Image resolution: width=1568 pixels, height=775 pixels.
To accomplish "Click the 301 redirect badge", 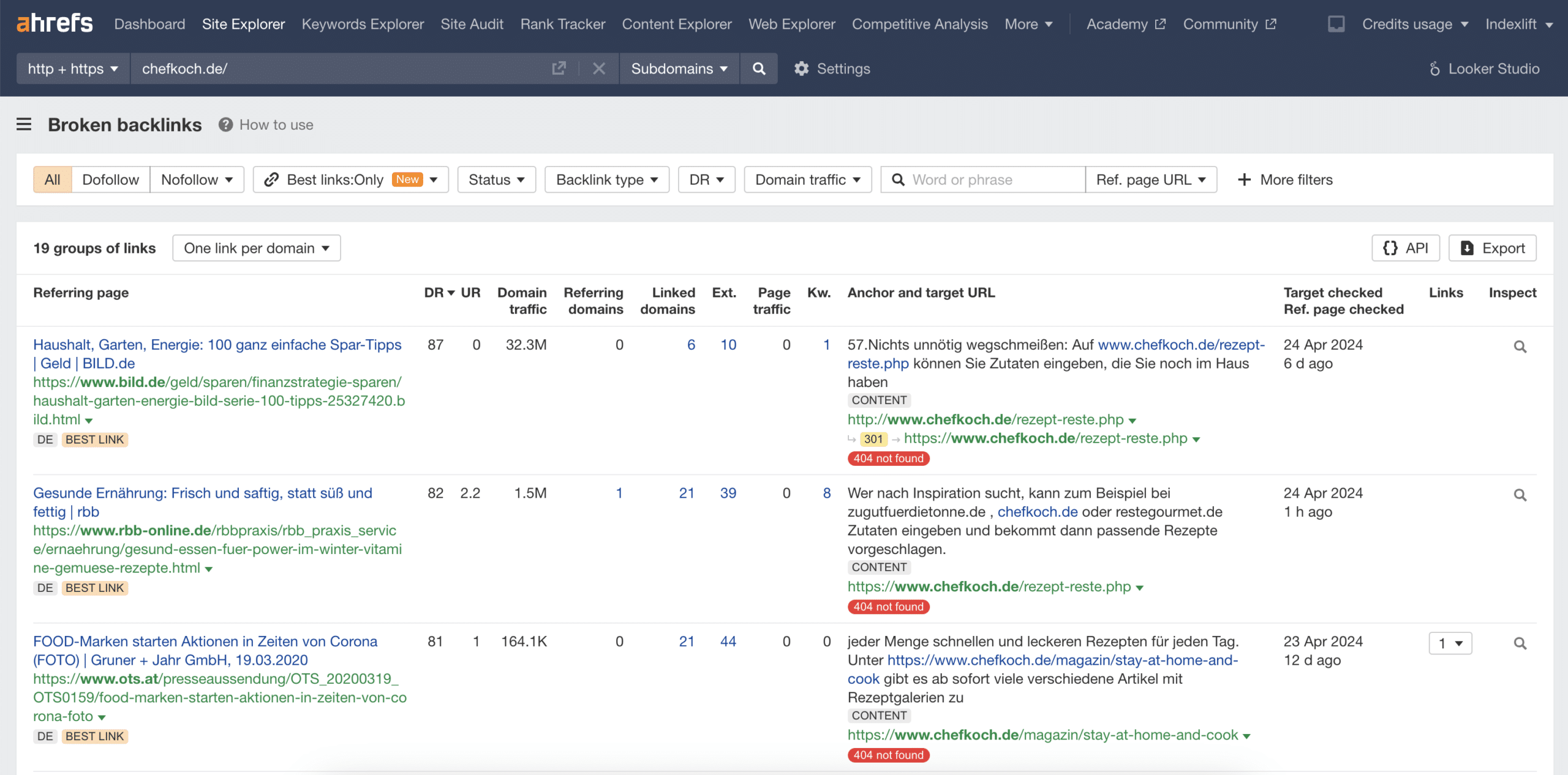I will click(x=873, y=439).
